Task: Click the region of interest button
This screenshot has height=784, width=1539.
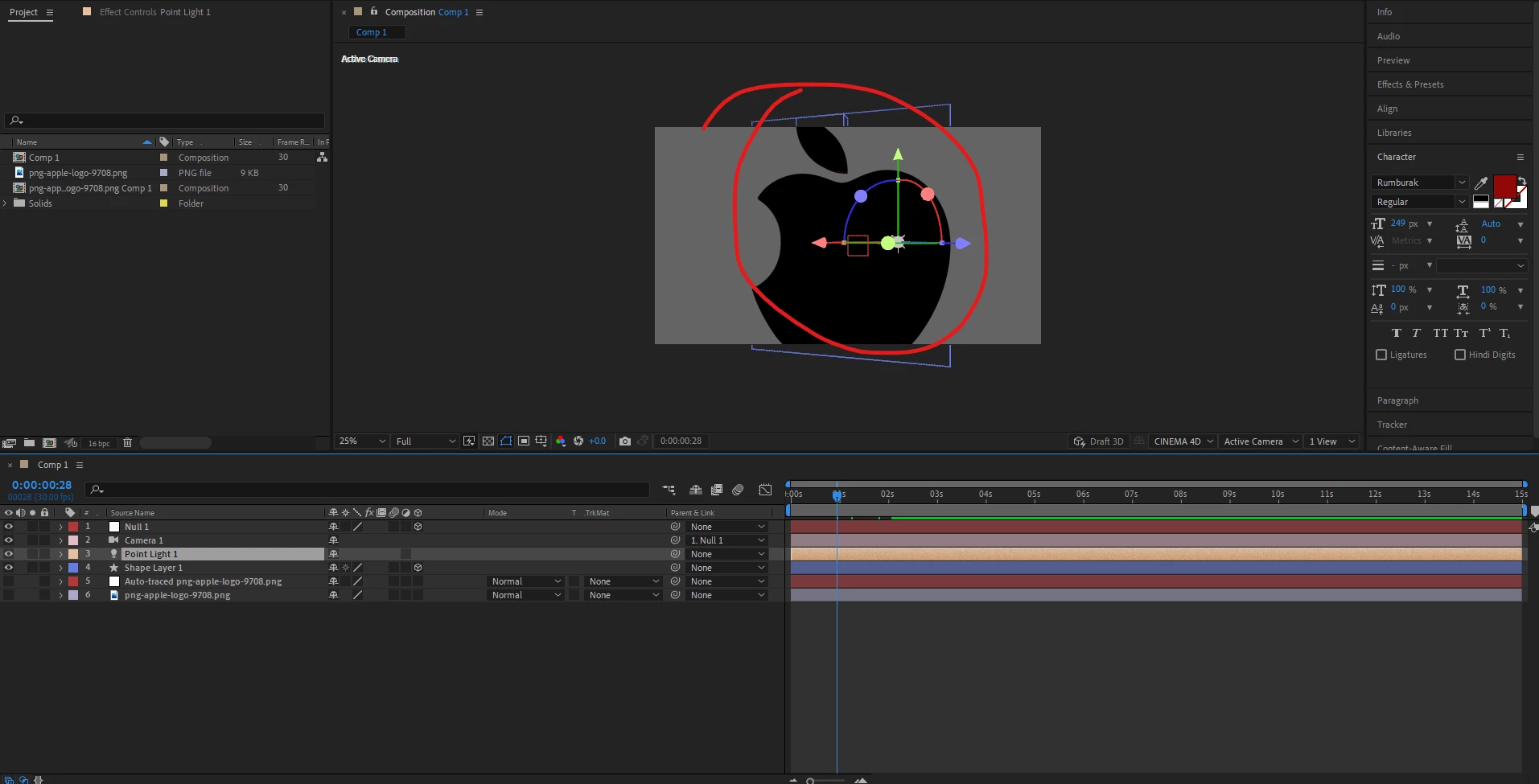Action: click(524, 441)
